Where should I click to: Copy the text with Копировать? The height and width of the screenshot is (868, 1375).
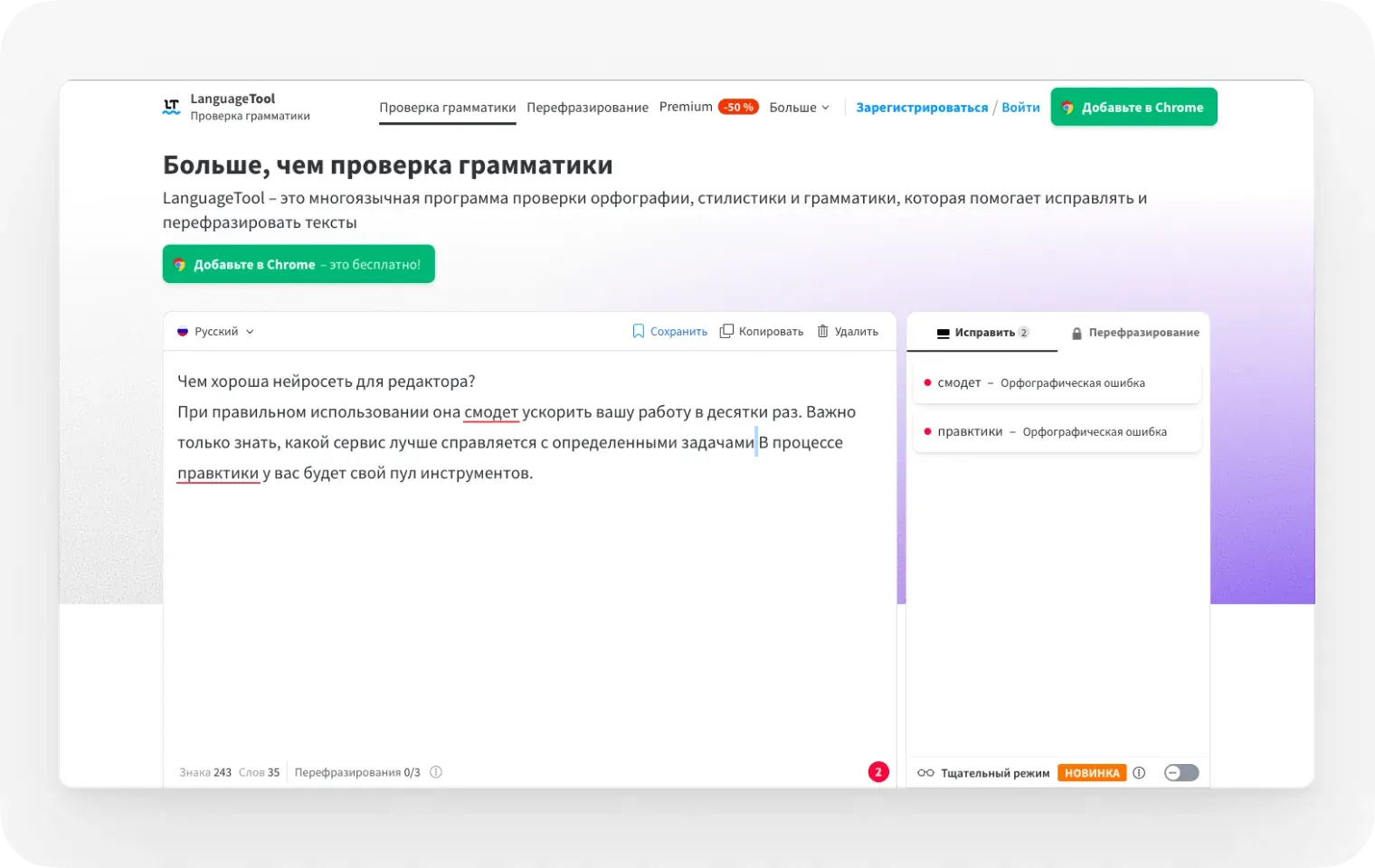762,332
